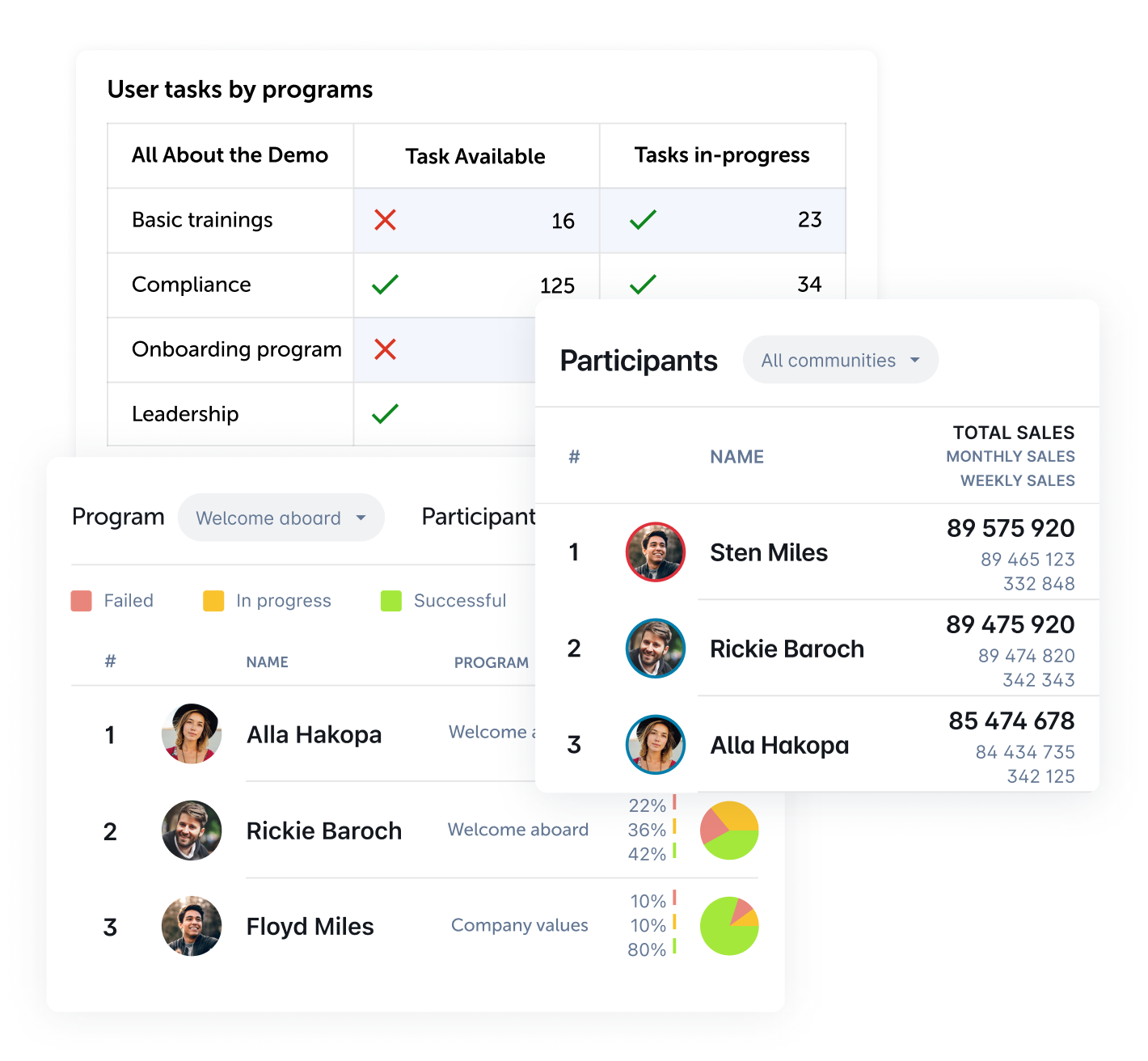This screenshot has height=1061, width=1148.
Task: Click the red X in Onboarding program row
Action: pos(385,349)
